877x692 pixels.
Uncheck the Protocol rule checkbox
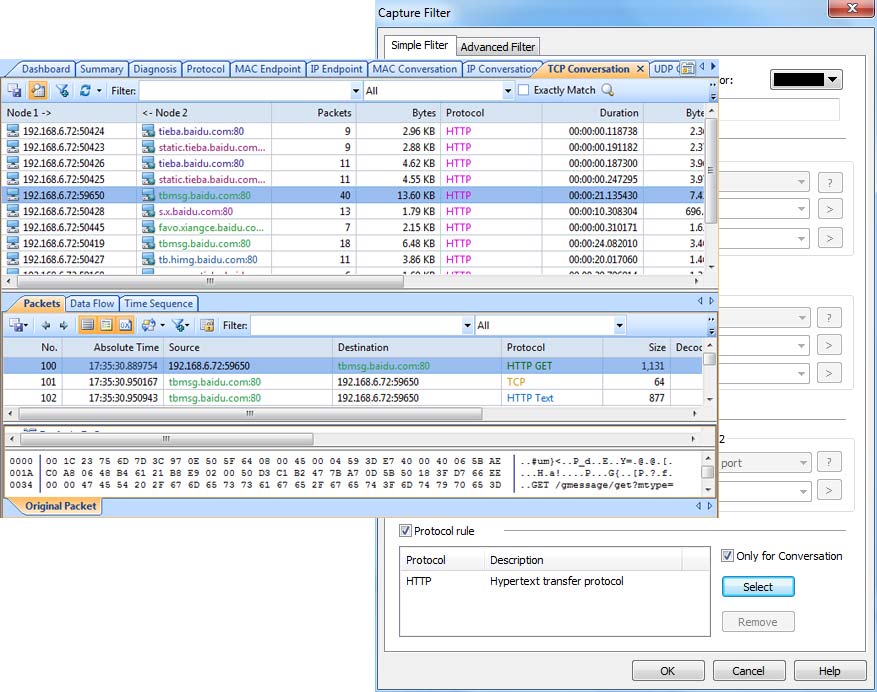point(406,531)
